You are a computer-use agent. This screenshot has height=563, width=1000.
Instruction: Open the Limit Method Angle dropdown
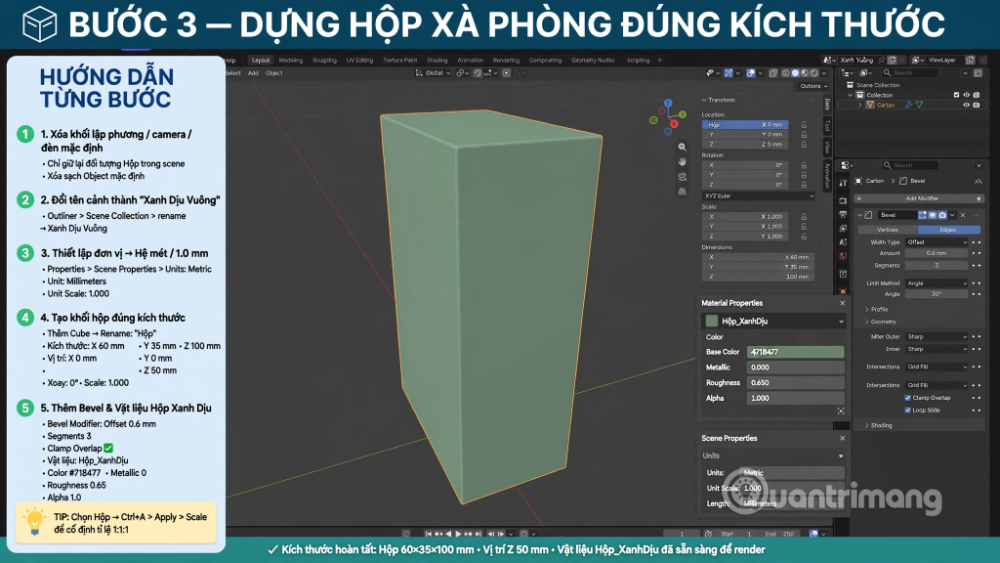point(937,283)
